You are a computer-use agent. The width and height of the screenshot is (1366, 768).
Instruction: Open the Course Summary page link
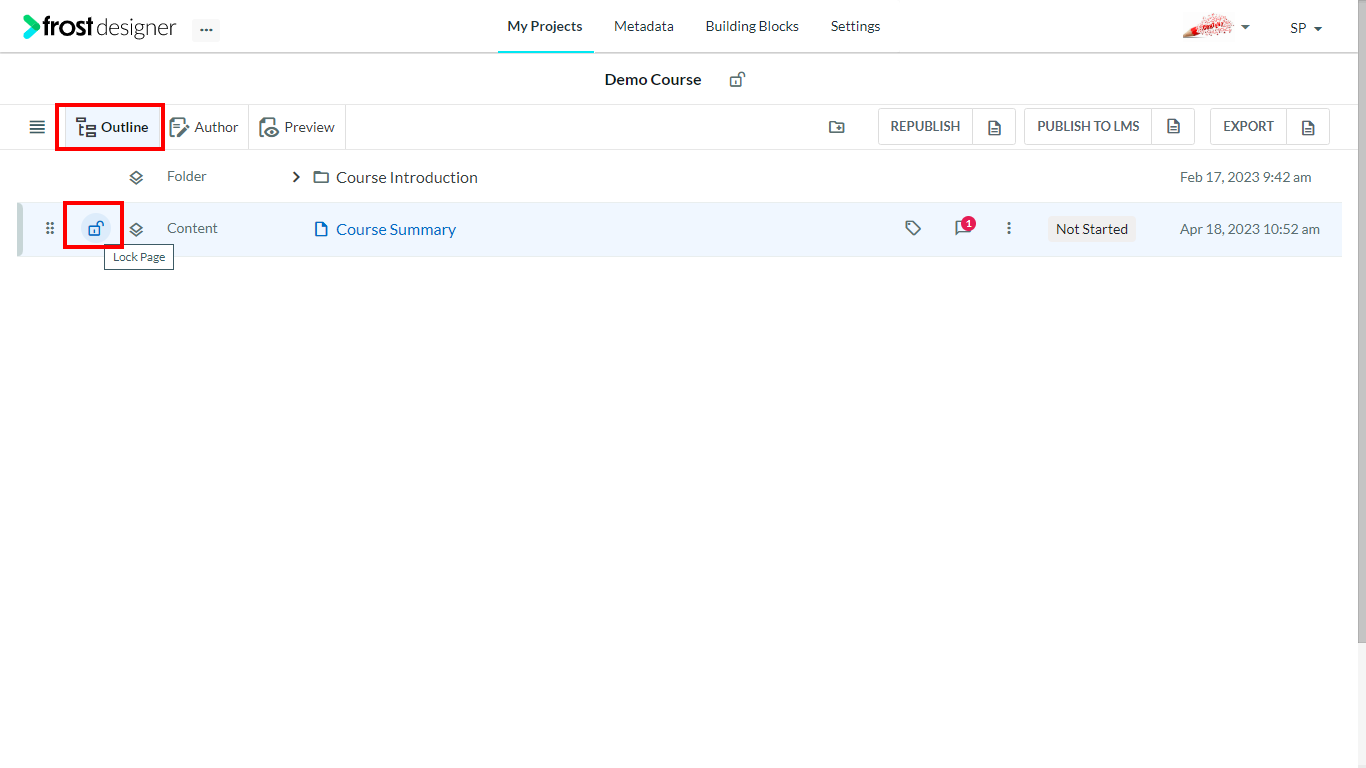click(396, 229)
